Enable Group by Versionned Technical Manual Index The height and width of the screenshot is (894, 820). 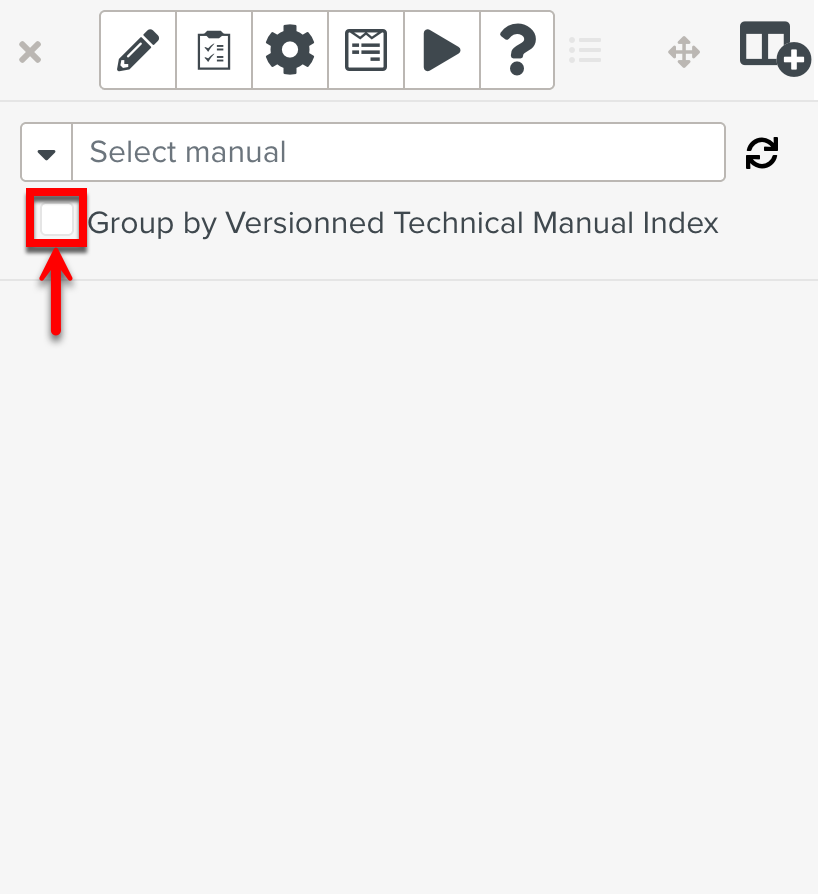point(56,218)
